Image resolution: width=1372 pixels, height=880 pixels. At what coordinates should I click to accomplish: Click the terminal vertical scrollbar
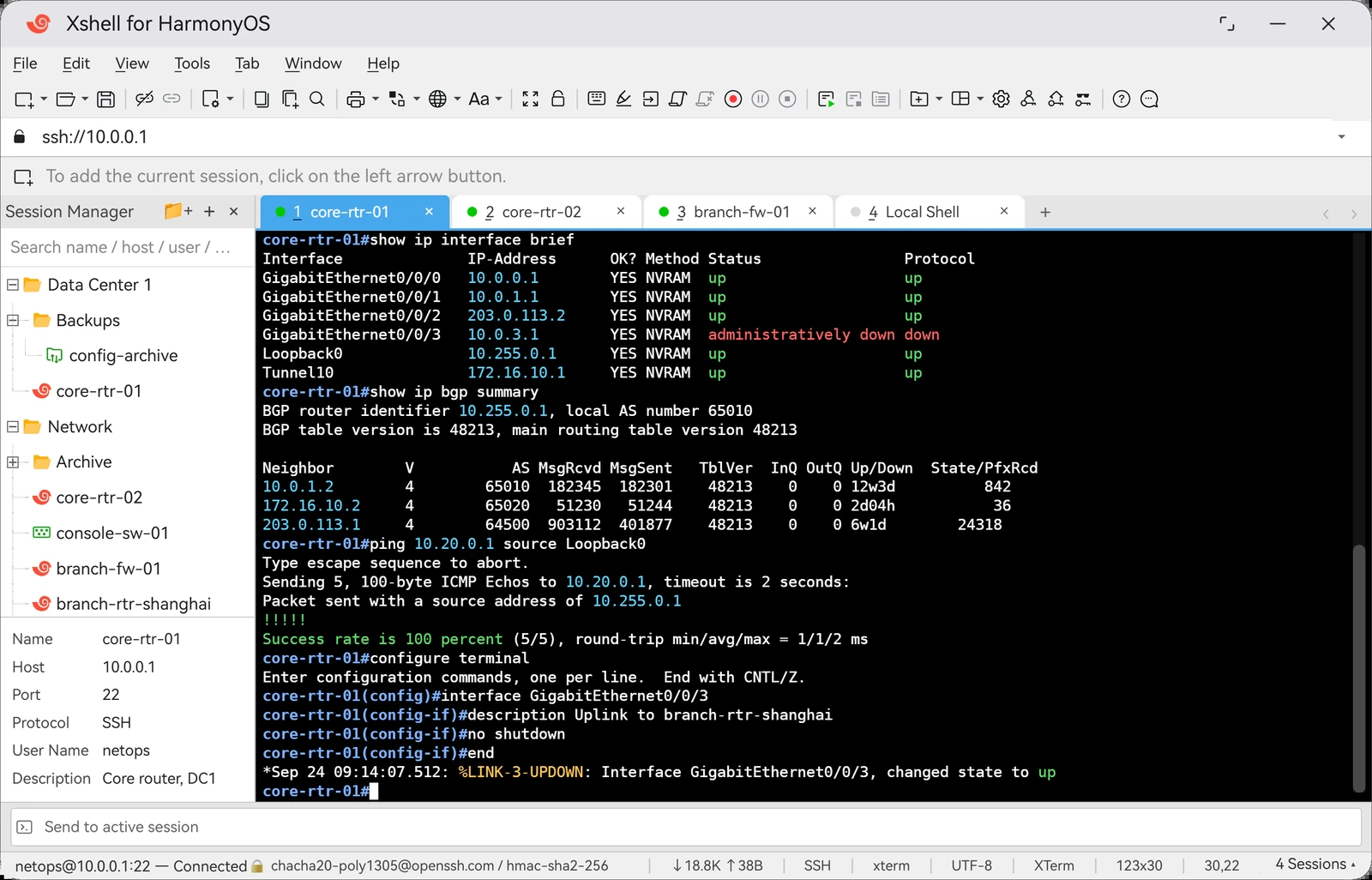1358,669
